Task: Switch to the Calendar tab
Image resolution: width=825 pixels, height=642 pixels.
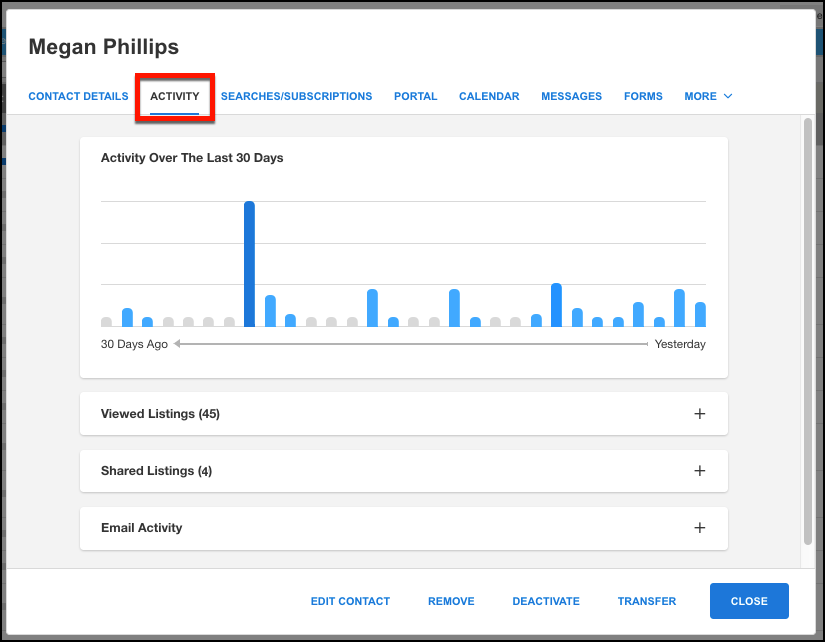Action: 489,97
